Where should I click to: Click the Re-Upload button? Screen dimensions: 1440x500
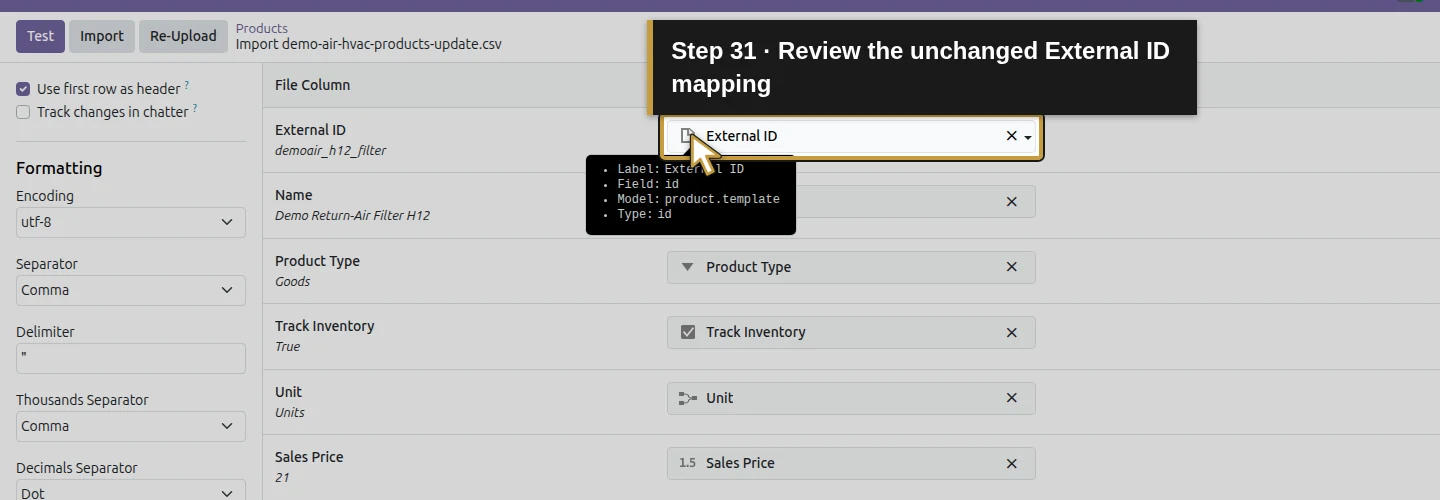pyautogui.click(x=183, y=36)
